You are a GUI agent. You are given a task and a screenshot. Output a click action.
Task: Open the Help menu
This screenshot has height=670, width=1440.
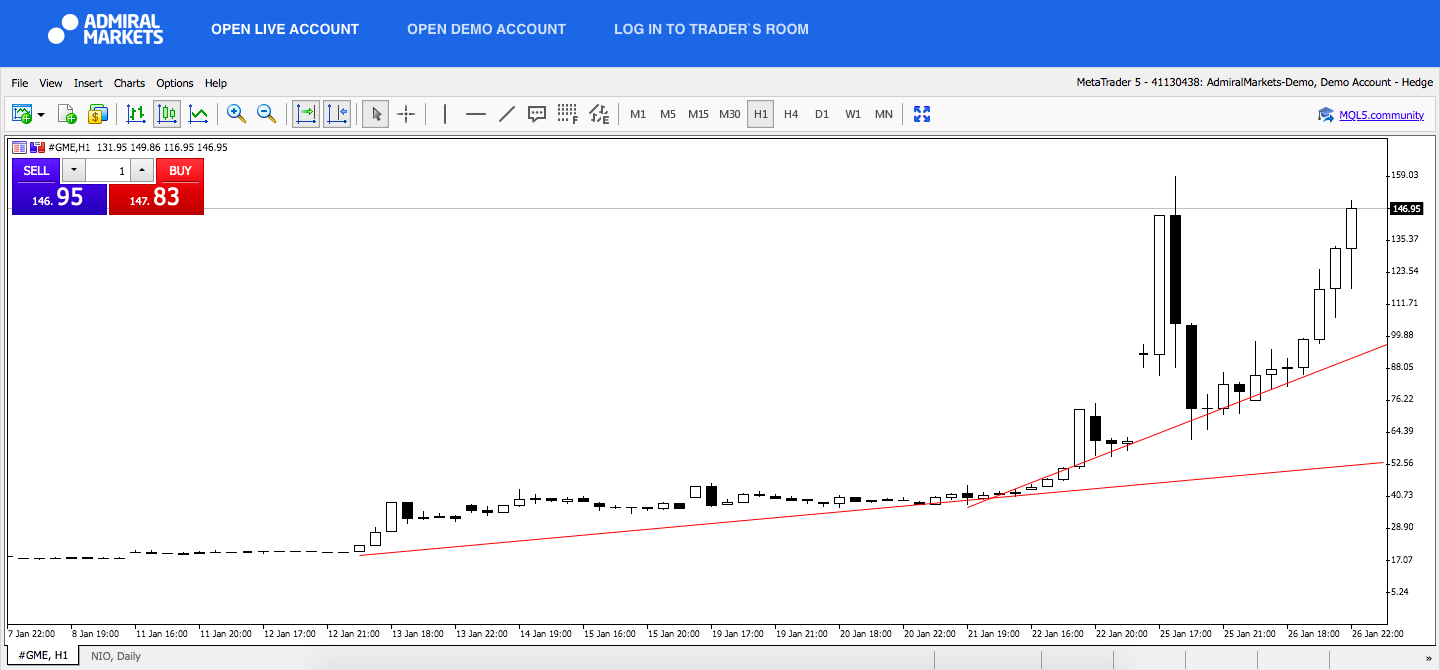pos(216,83)
